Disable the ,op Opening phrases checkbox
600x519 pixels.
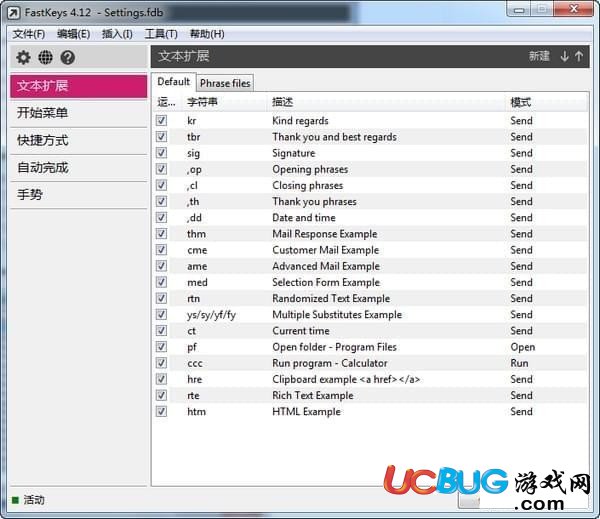pyautogui.click(x=161, y=169)
